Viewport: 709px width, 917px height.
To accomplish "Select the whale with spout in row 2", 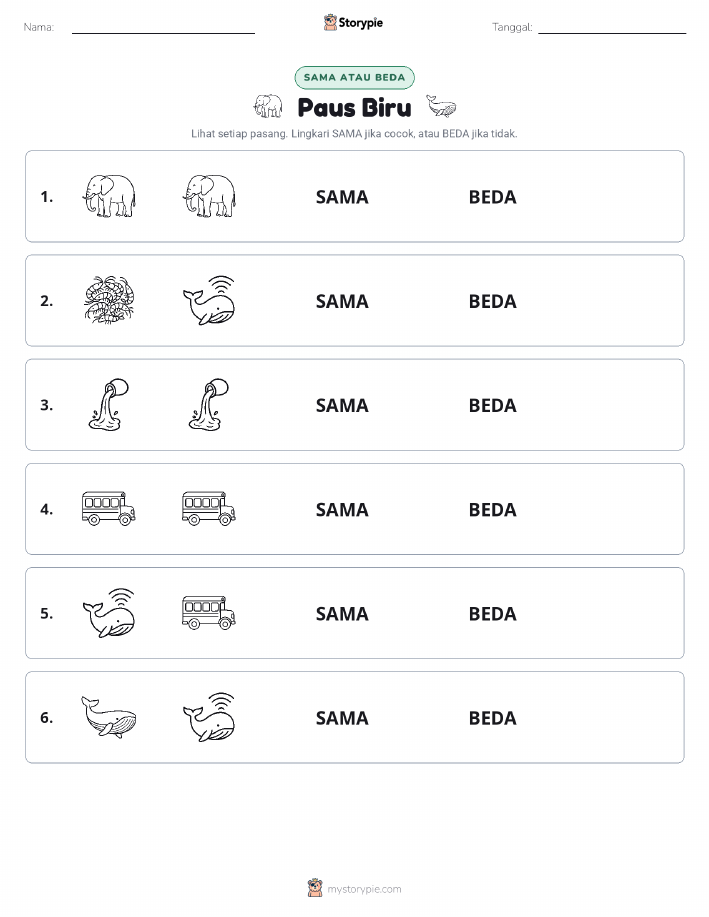I will [x=209, y=300].
